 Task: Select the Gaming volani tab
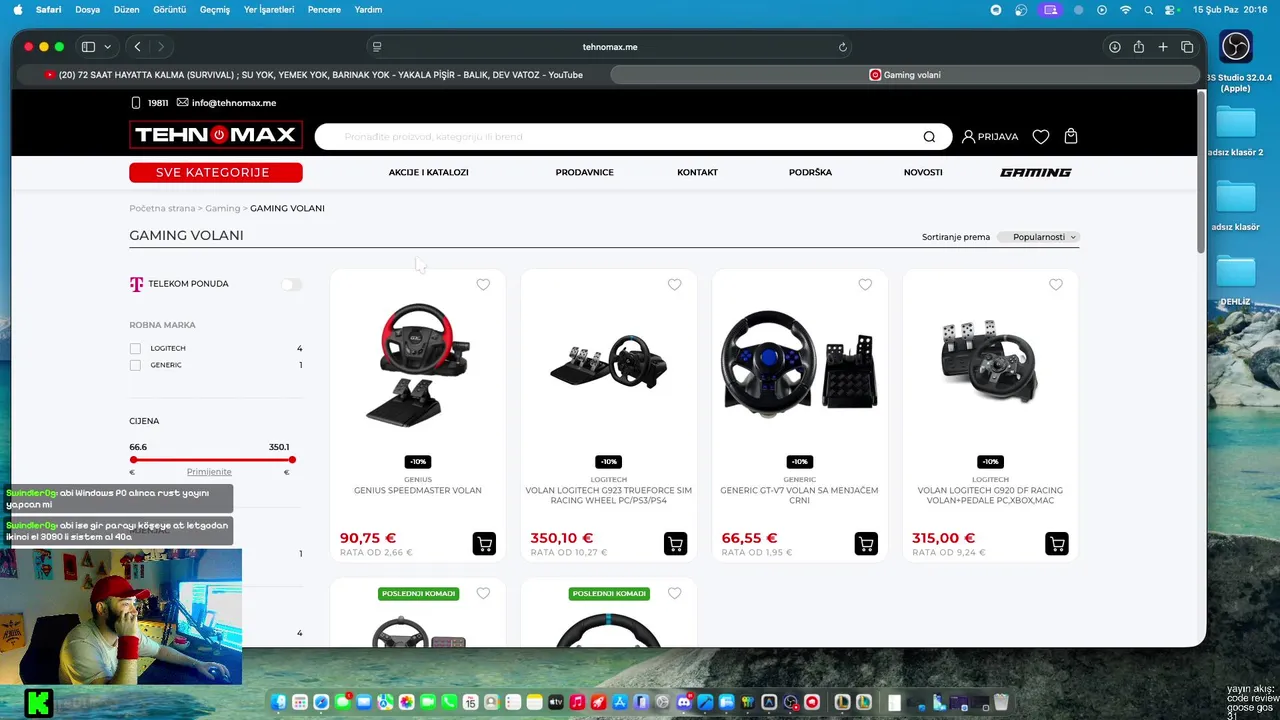tap(905, 75)
